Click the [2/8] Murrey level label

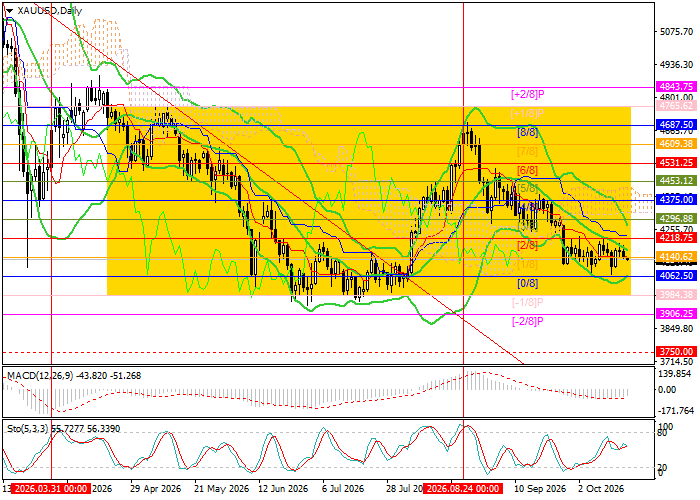click(x=528, y=246)
